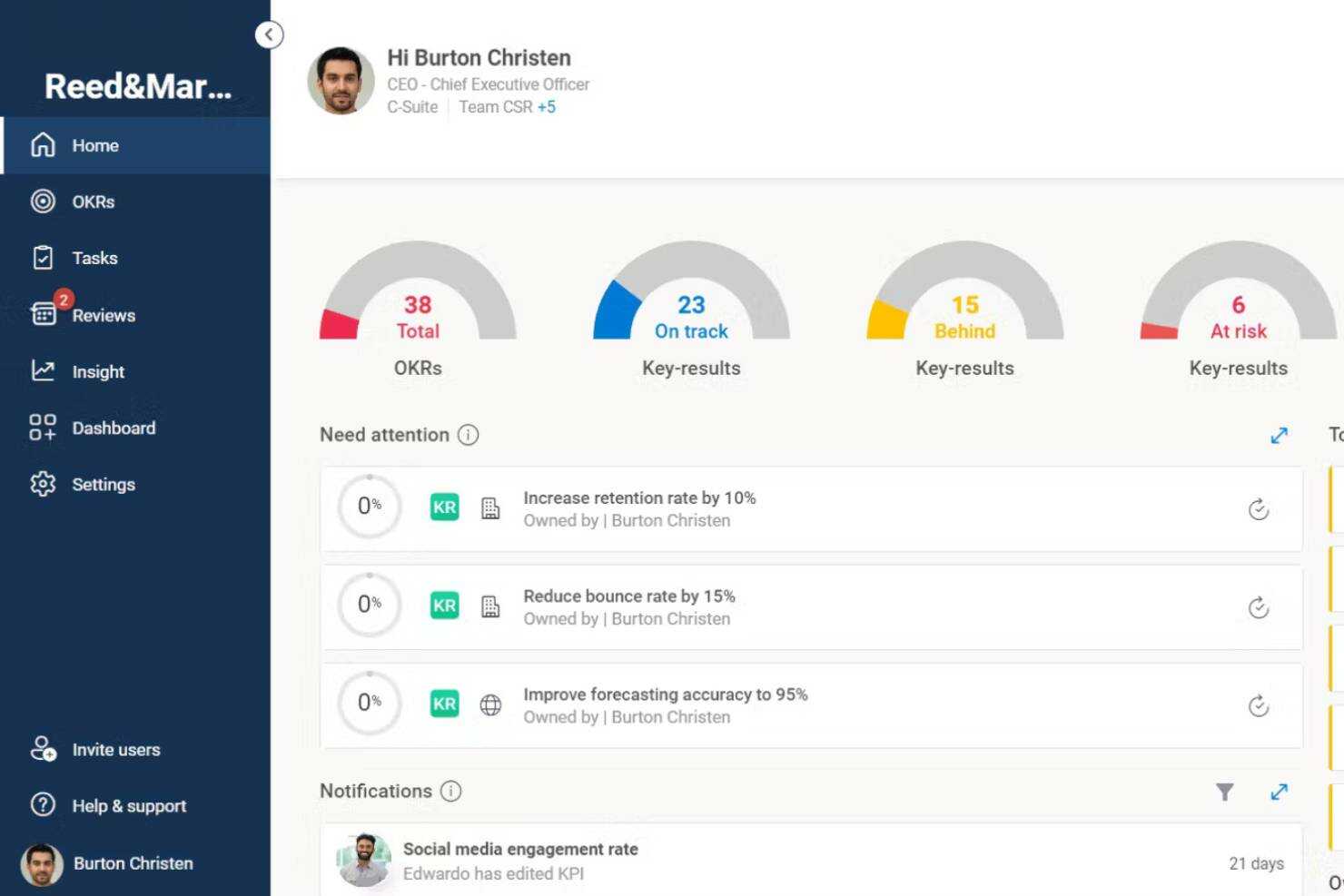Collapse the left sidebar with chevron
Viewport: 1344px width, 896px height.
tap(269, 34)
